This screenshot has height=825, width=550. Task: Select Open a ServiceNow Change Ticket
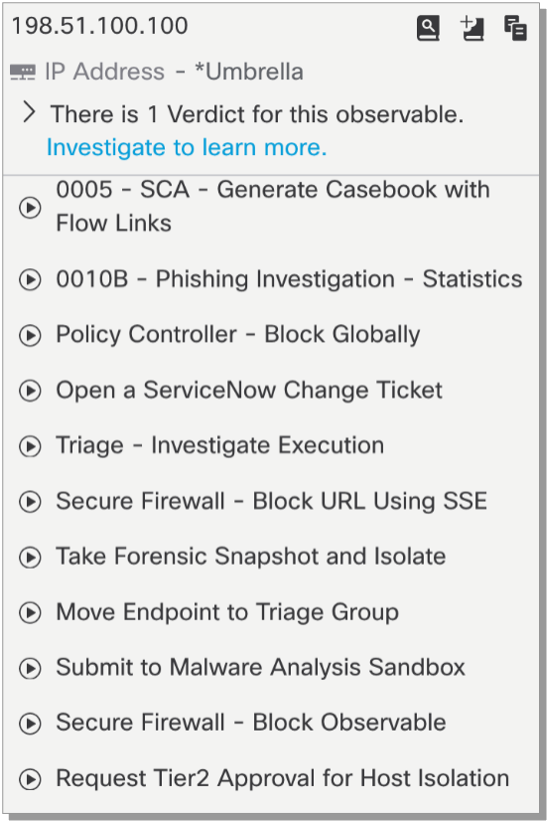pos(249,390)
